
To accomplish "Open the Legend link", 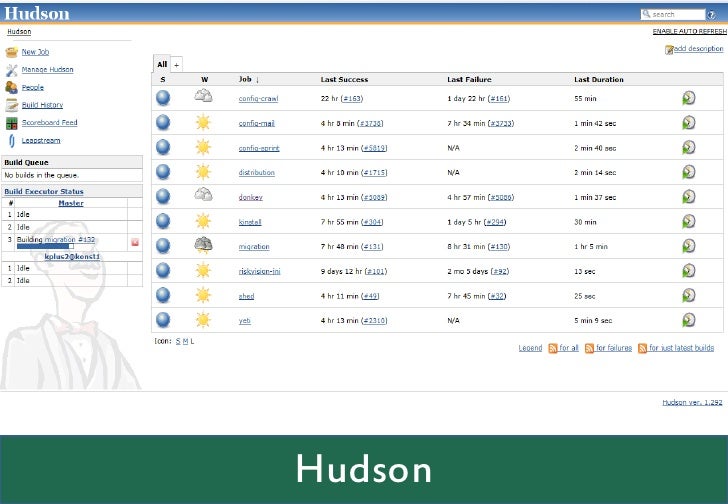I will coord(530,348).
